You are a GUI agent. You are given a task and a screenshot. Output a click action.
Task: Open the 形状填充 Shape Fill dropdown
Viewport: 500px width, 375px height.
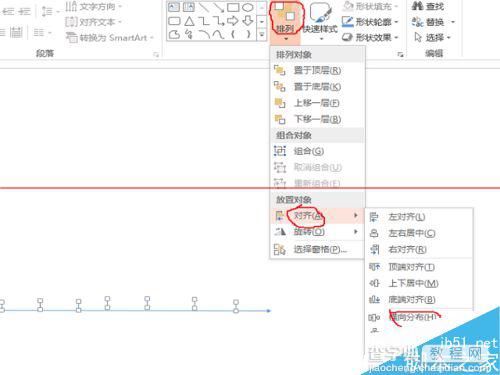[371, 6]
